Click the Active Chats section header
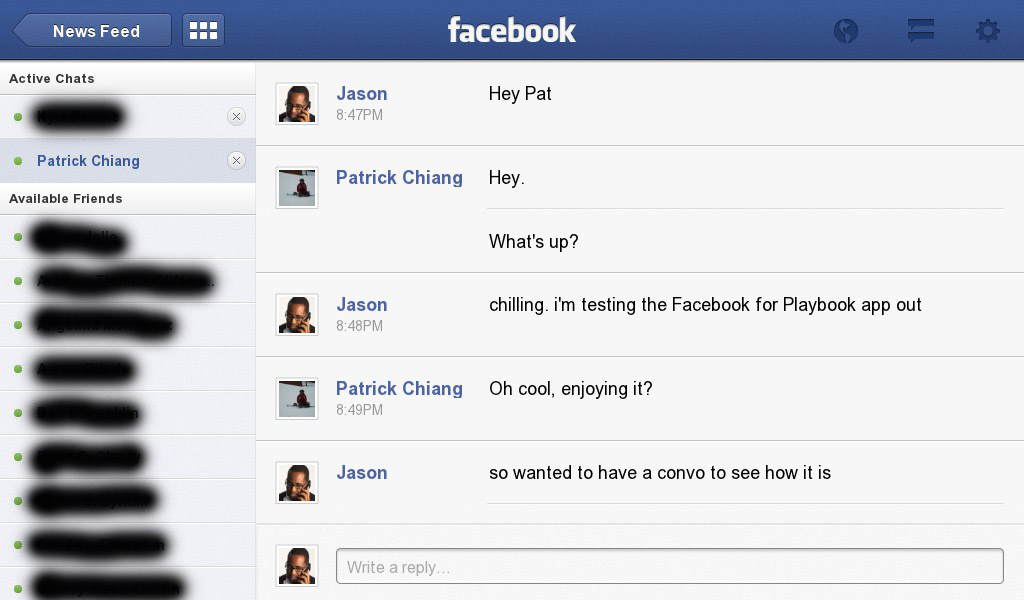 pos(52,79)
